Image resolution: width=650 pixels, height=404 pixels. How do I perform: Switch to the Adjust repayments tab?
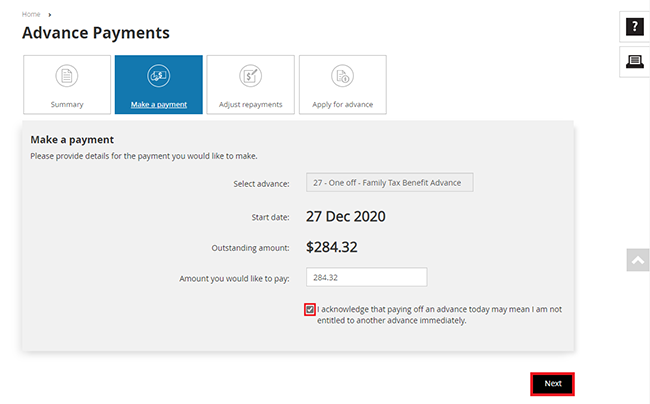[x=250, y=85]
